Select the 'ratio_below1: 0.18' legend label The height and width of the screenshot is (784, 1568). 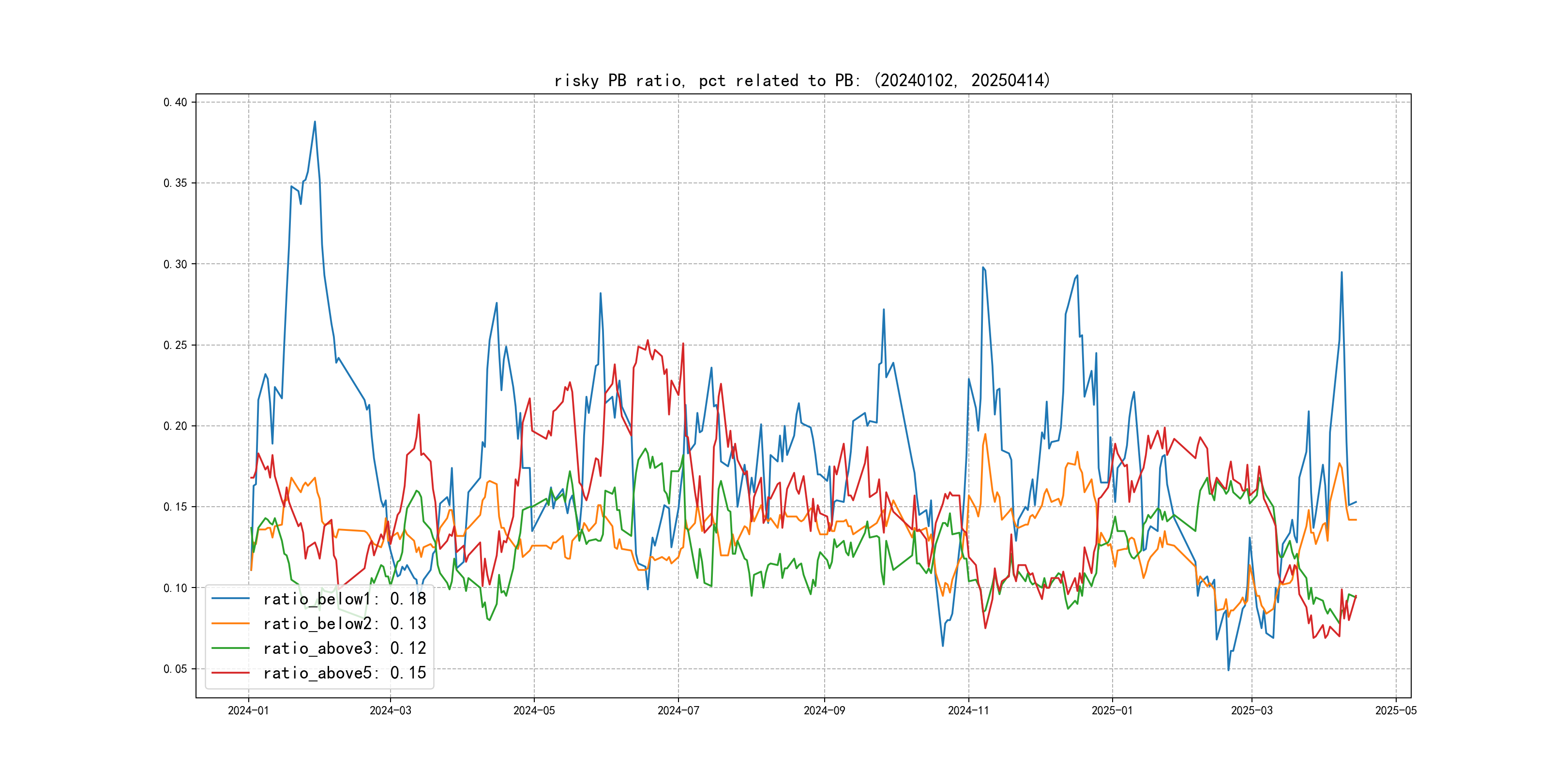[344, 599]
